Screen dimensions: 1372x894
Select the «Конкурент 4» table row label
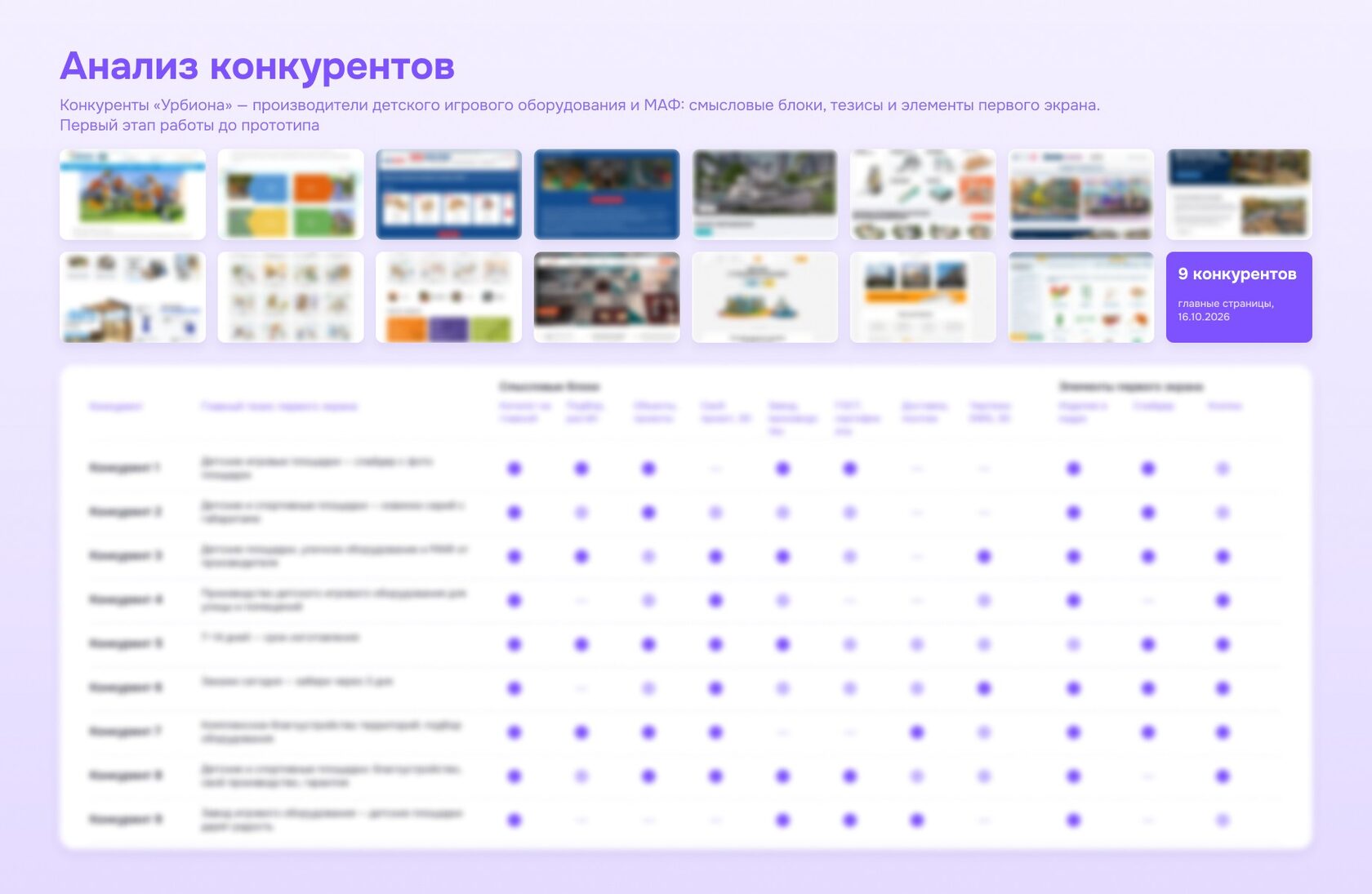click(125, 600)
